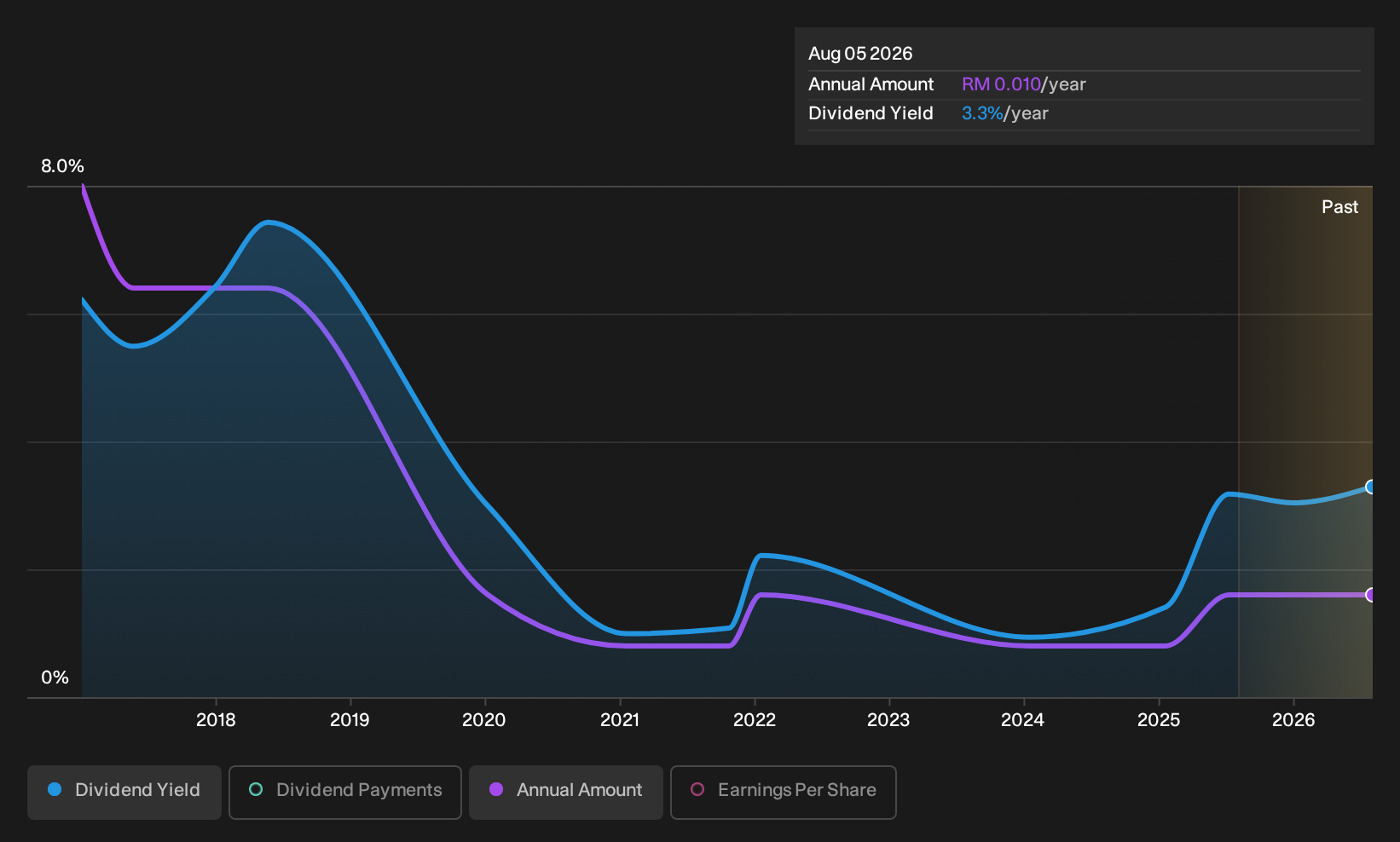This screenshot has width=1400, height=842.
Task: Click the 2021 axis label
Action: (x=620, y=720)
